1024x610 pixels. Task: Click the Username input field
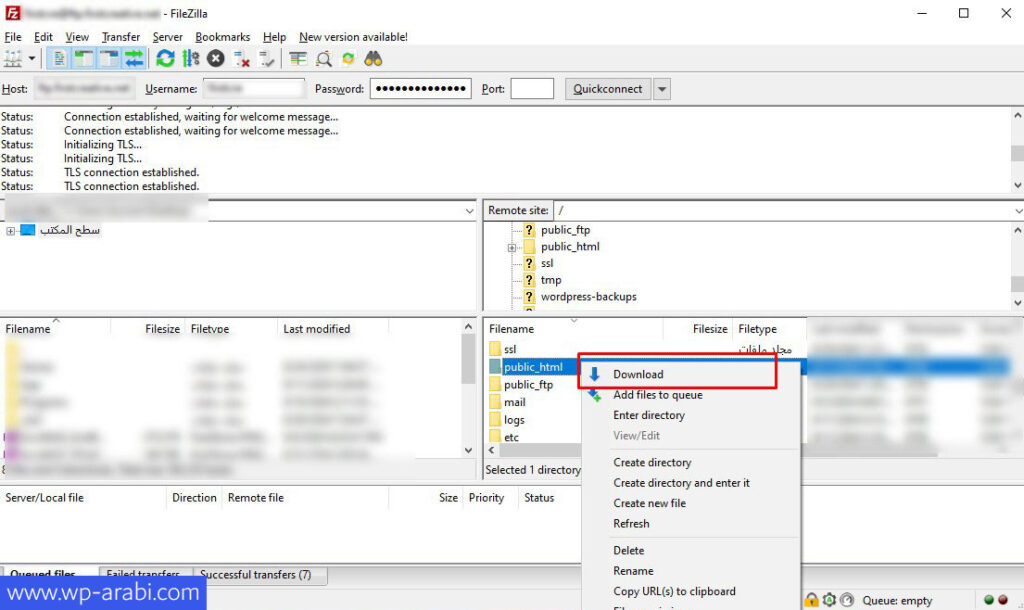(254, 88)
